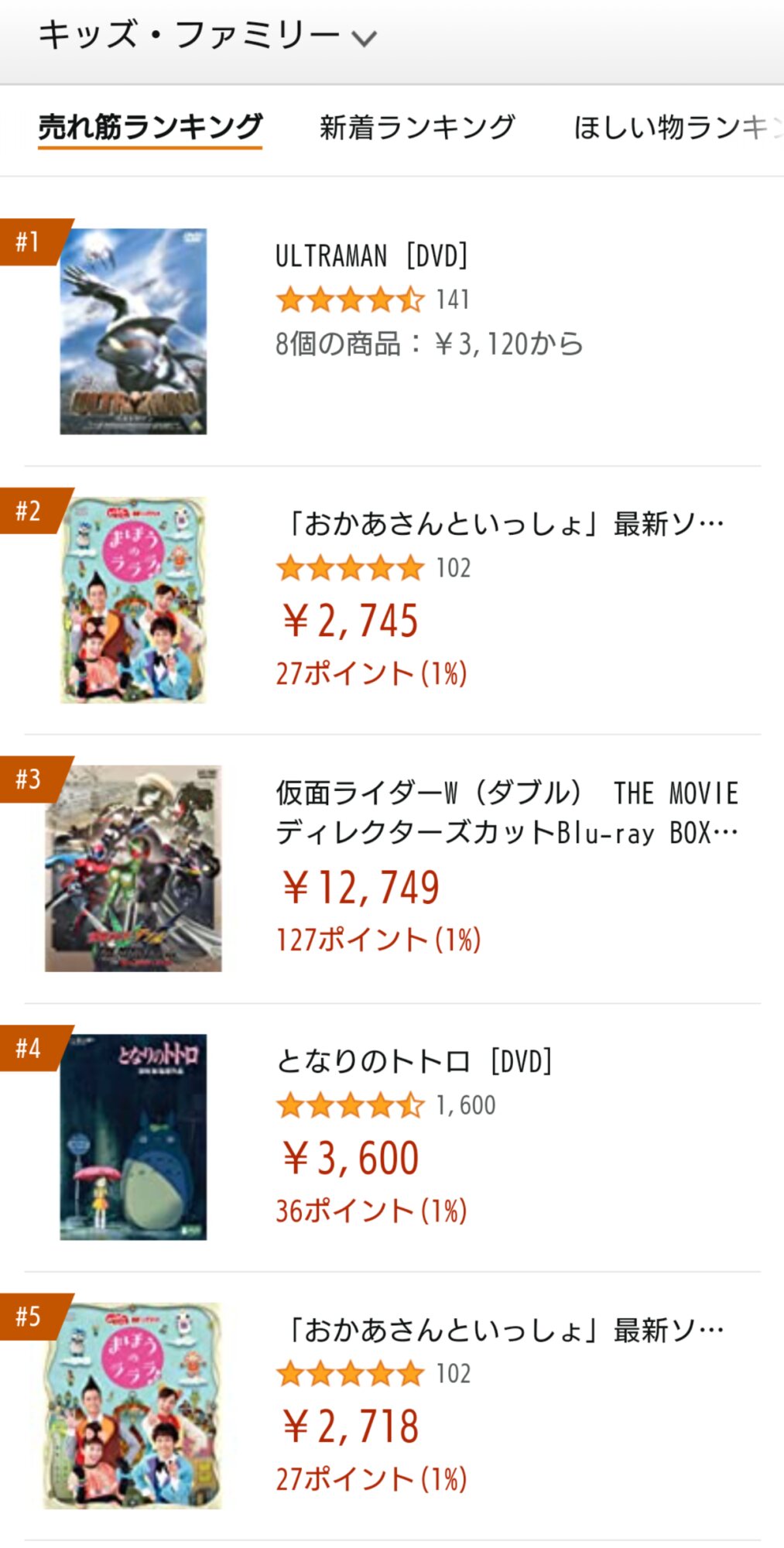Switch to the 新着ランキング tab
Screen dimensions: 784x1548
click(x=417, y=127)
